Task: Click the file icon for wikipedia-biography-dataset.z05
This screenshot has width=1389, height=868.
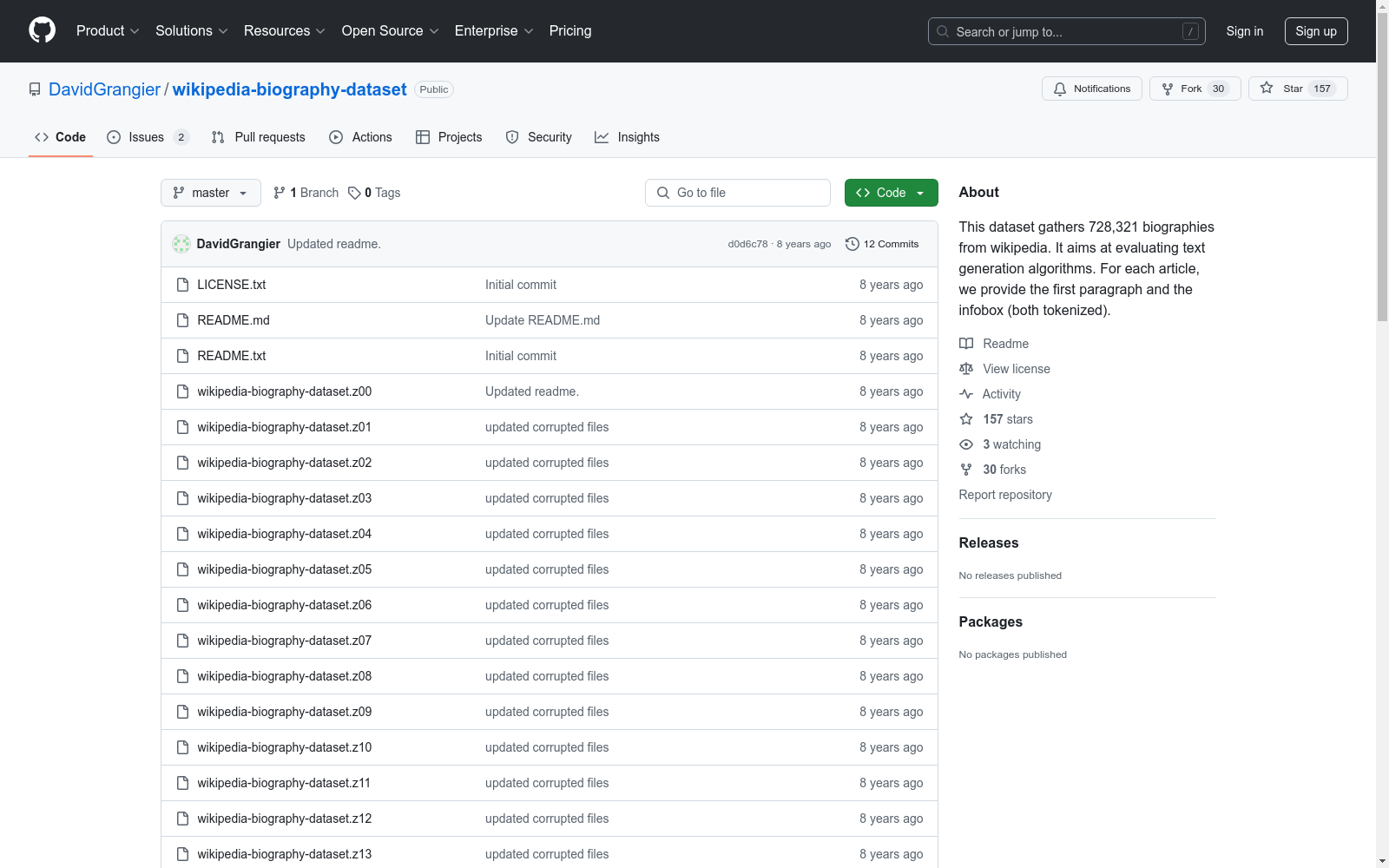Action: pyautogui.click(x=182, y=569)
